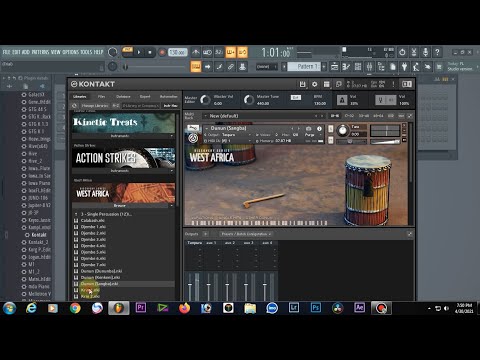This screenshot has width=480, height=360.
Task: Click the instrument info icon
Action: (319, 128)
